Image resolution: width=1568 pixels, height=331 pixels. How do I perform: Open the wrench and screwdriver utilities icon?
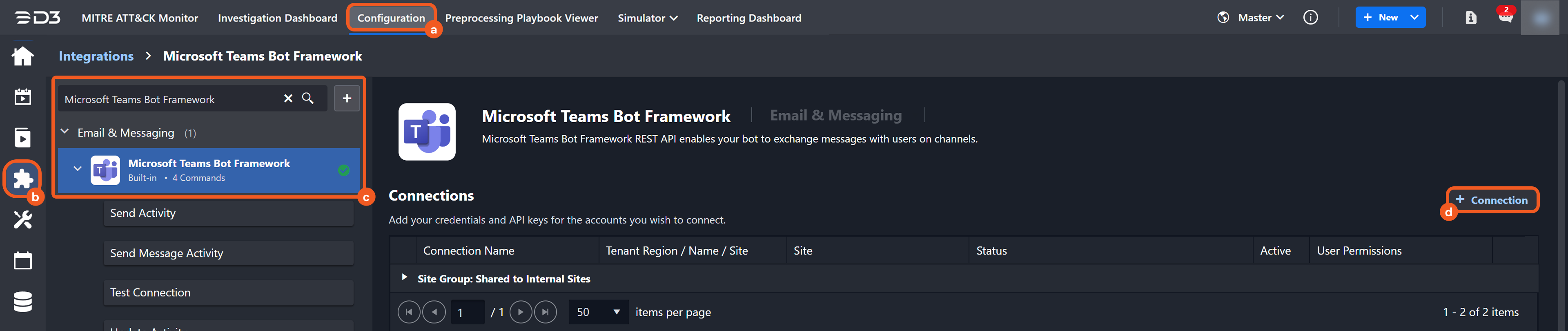(22, 219)
